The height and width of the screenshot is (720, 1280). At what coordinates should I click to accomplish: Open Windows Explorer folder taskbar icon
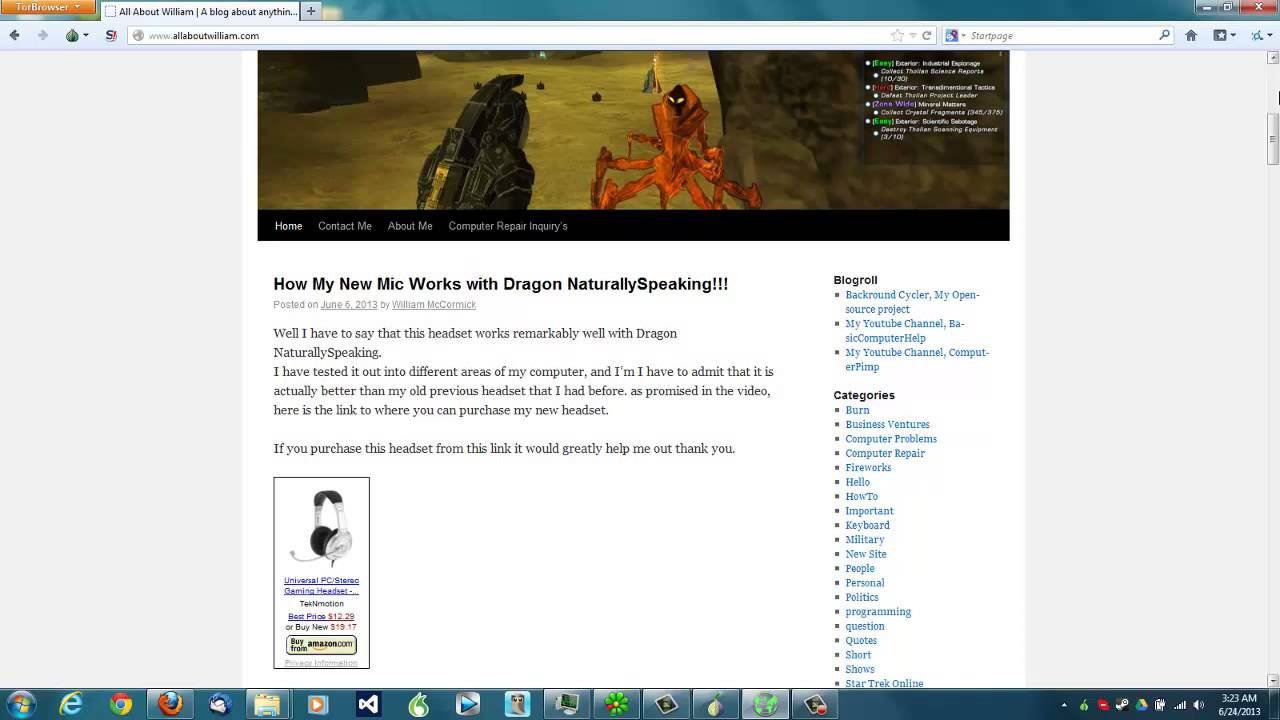[x=267, y=704]
